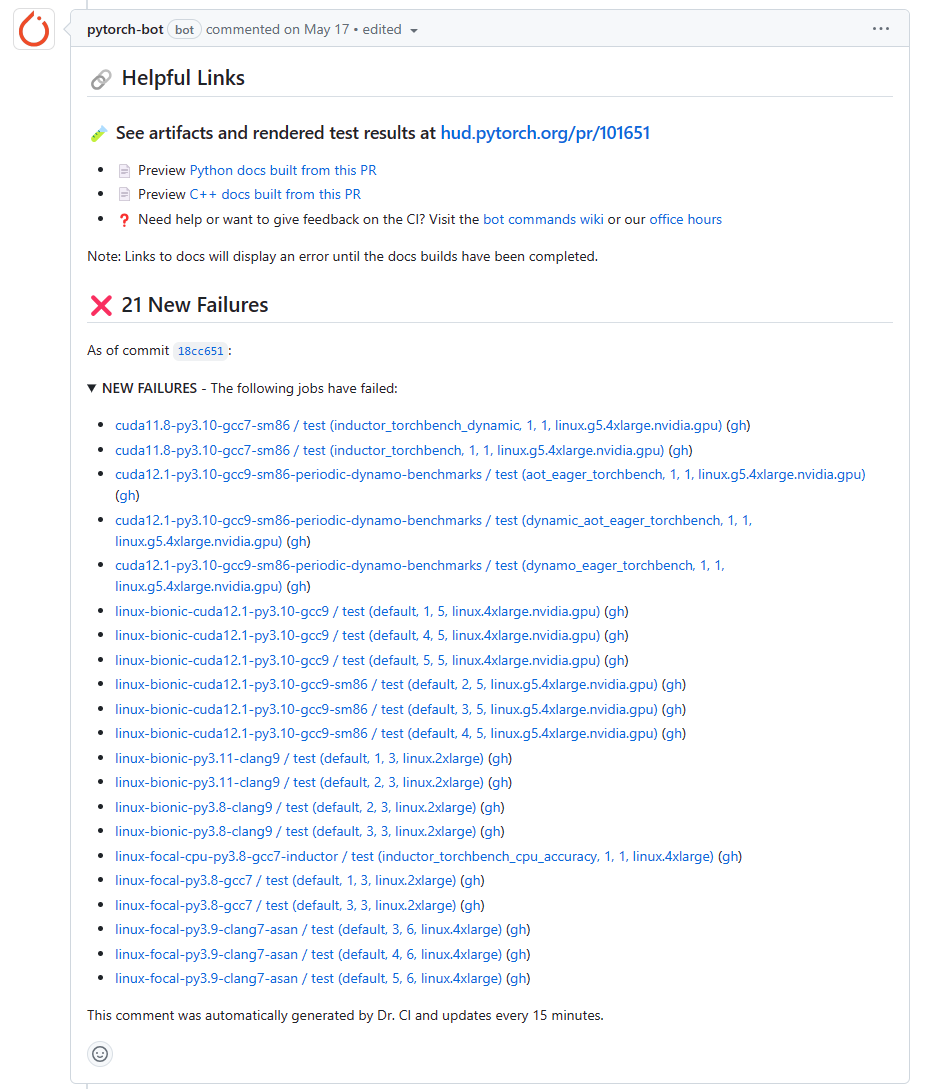Open the three-dot comment options menu

(x=881, y=29)
